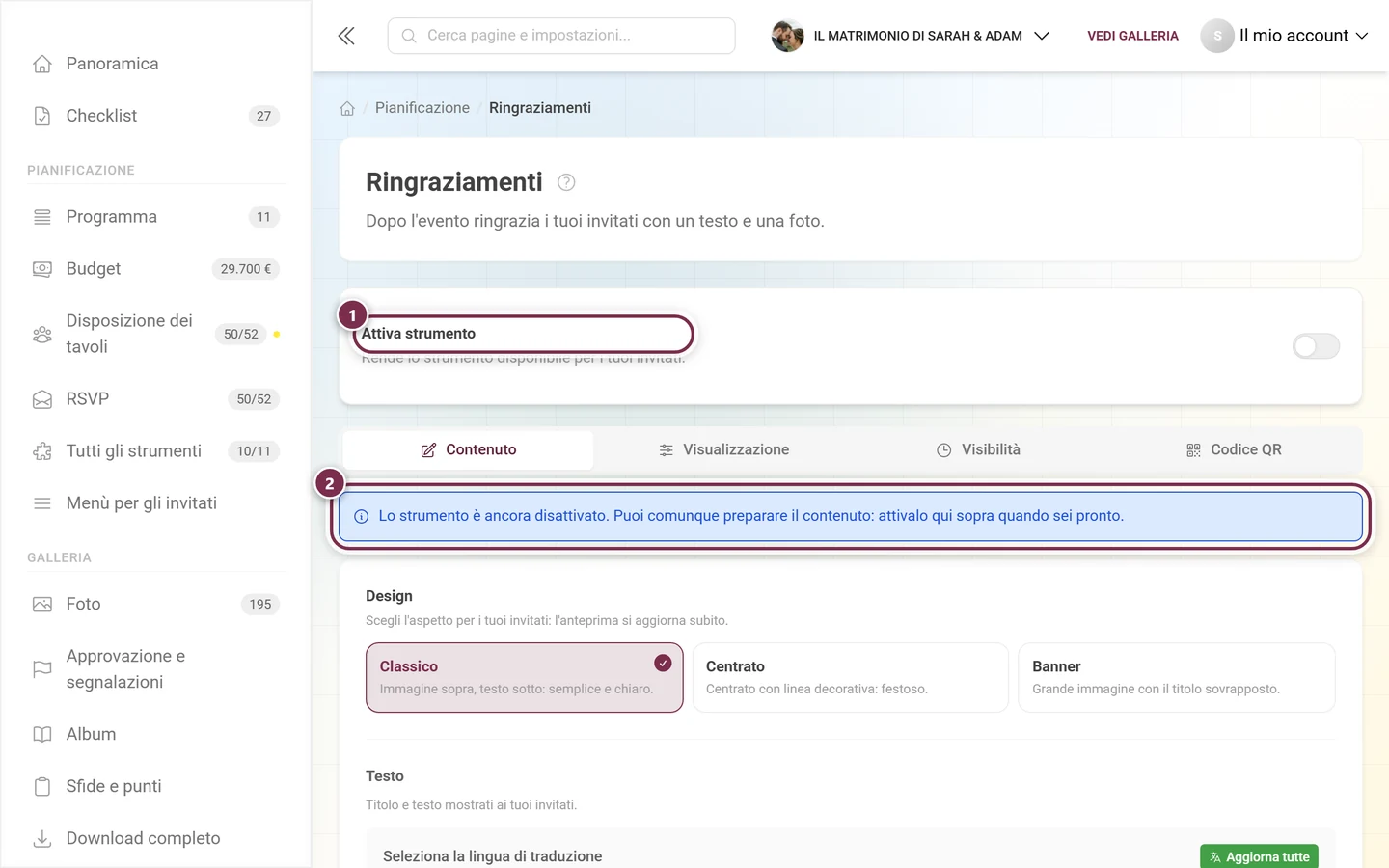Viewport: 1389px width, 868px height.
Task: Click the search pages and settings field
Action: click(x=561, y=36)
